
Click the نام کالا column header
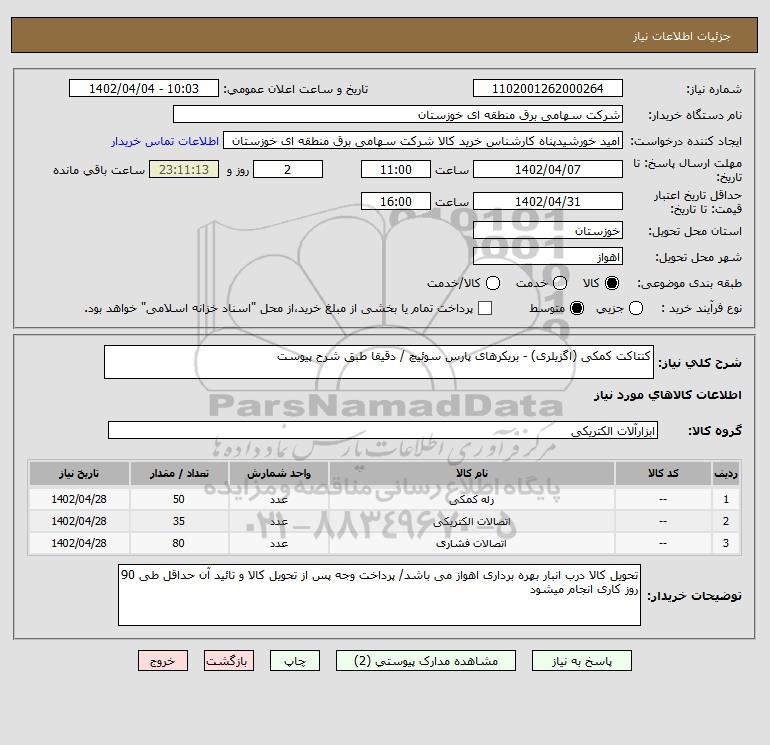[472, 473]
